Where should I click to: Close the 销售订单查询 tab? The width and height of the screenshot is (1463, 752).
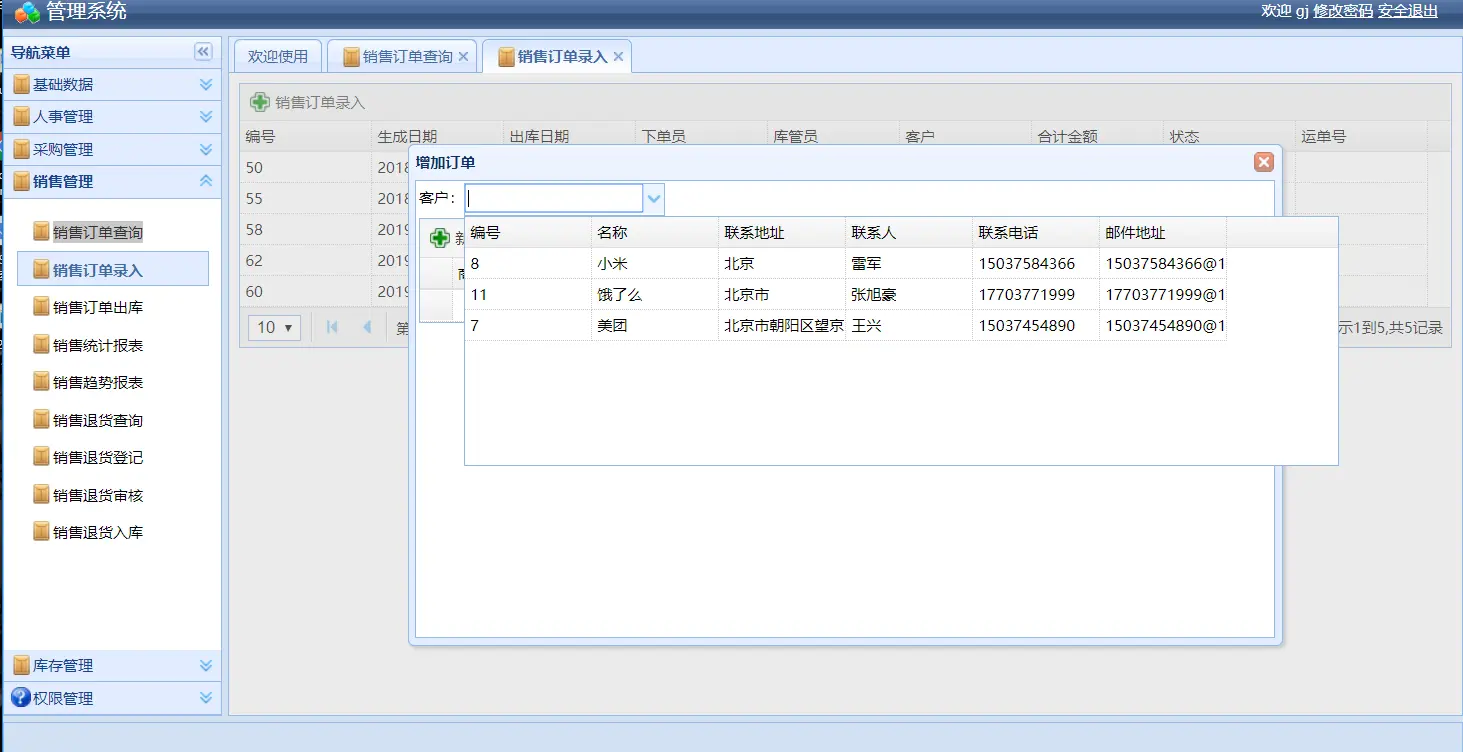click(x=463, y=57)
